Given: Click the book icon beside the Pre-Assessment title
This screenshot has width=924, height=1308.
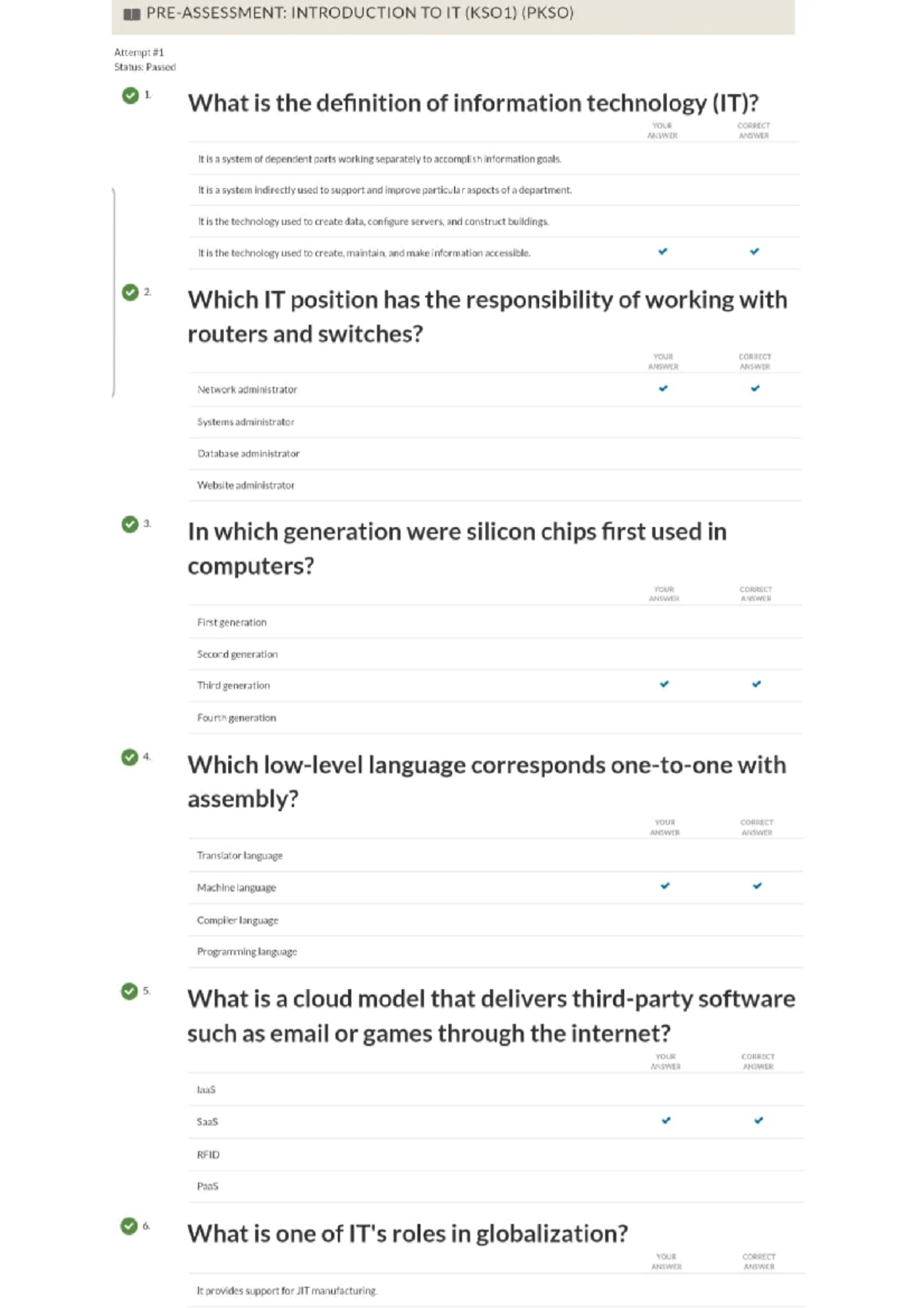Looking at the screenshot, I should pyautogui.click(x=132, y=14).
